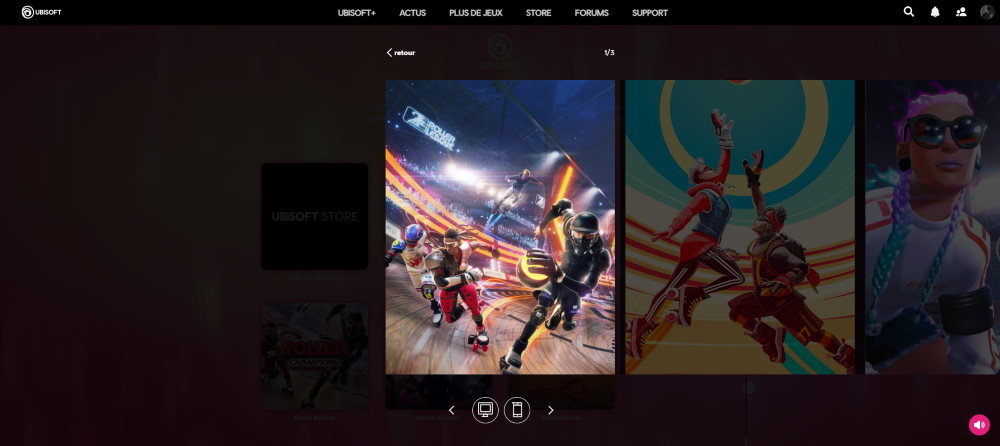Open the SUPPORT menu item
The image size is (1000, 446).
pos(650,13)
